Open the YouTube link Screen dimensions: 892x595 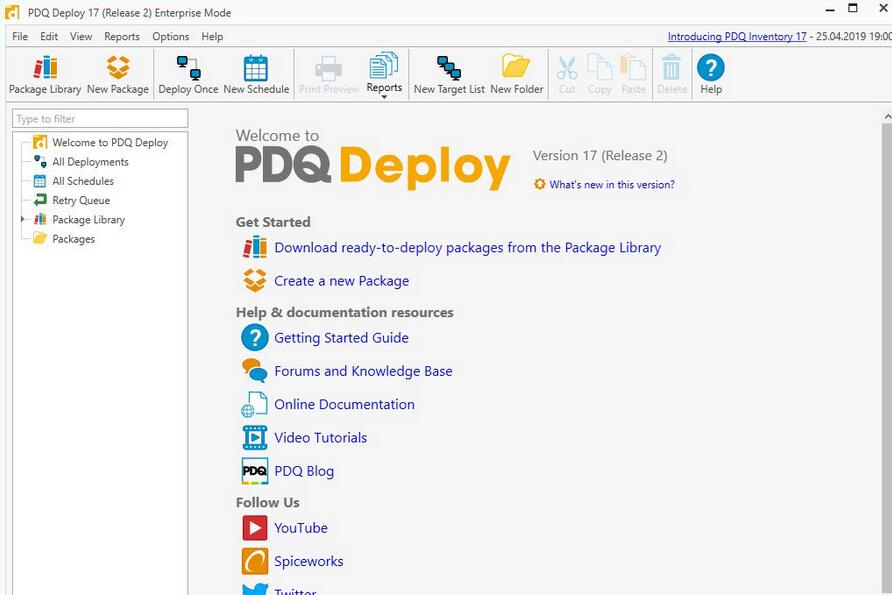[x=301, y=528]
